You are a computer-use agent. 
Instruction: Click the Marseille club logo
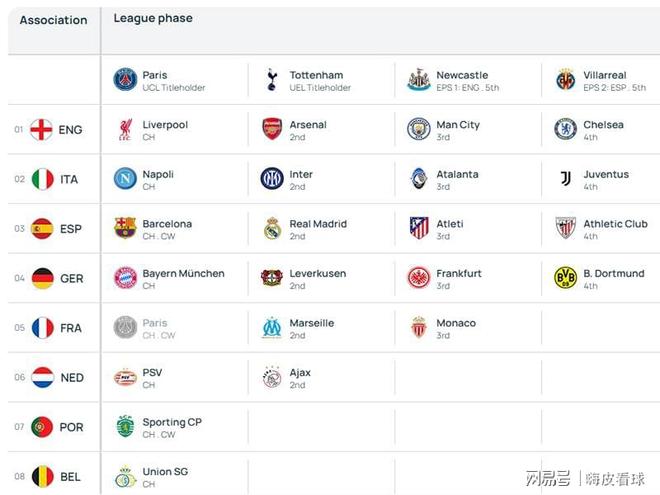272,327
